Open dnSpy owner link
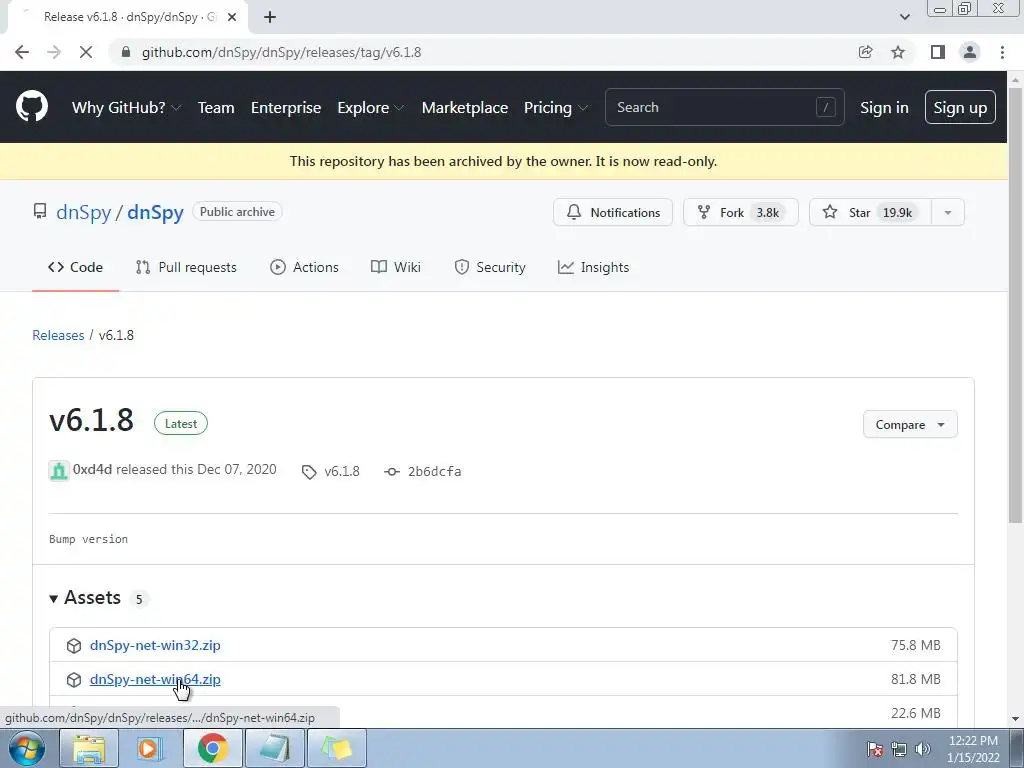 coord(84,212)
